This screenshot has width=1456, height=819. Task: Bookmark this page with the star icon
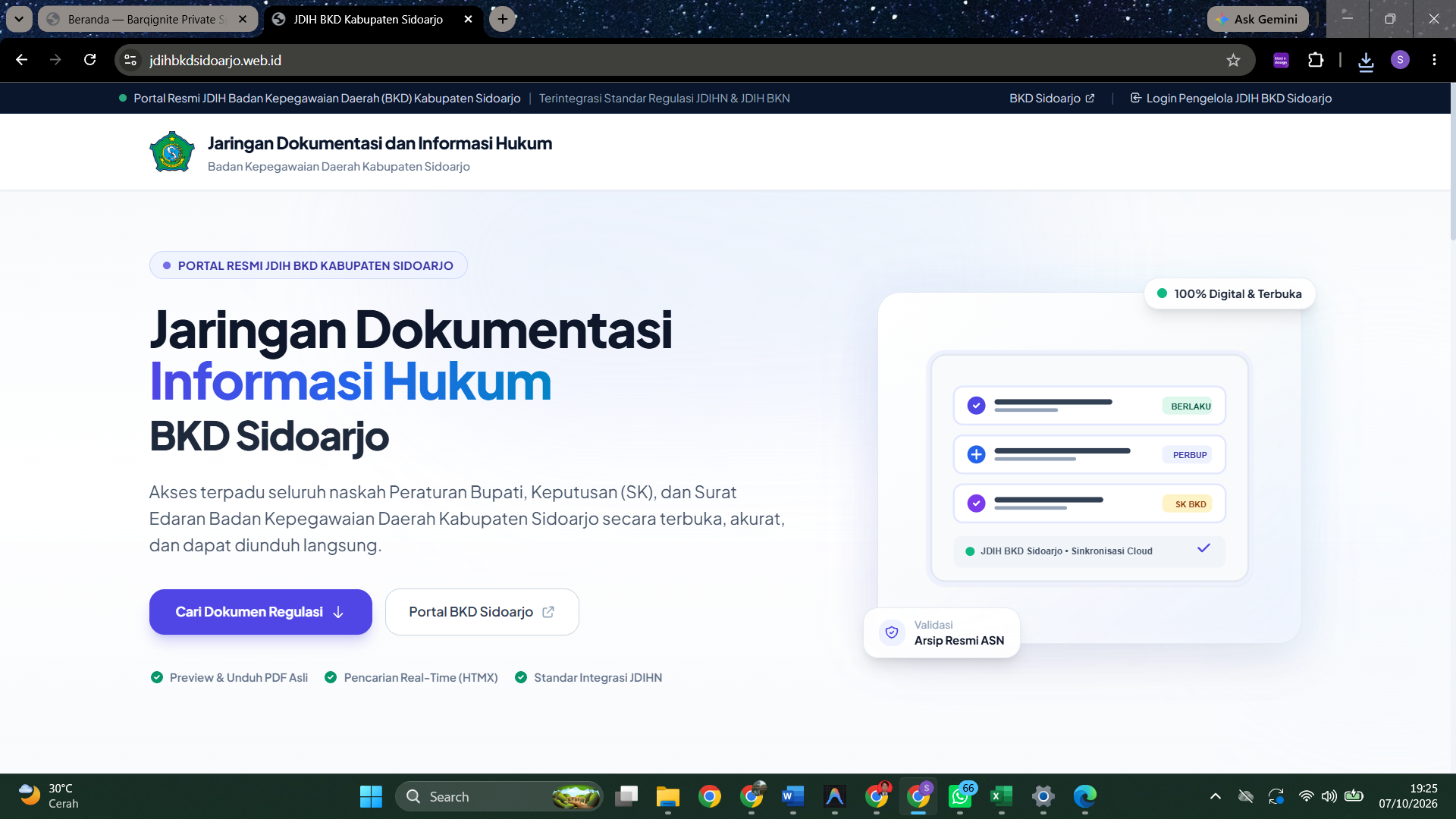[x=1233, y=60]
